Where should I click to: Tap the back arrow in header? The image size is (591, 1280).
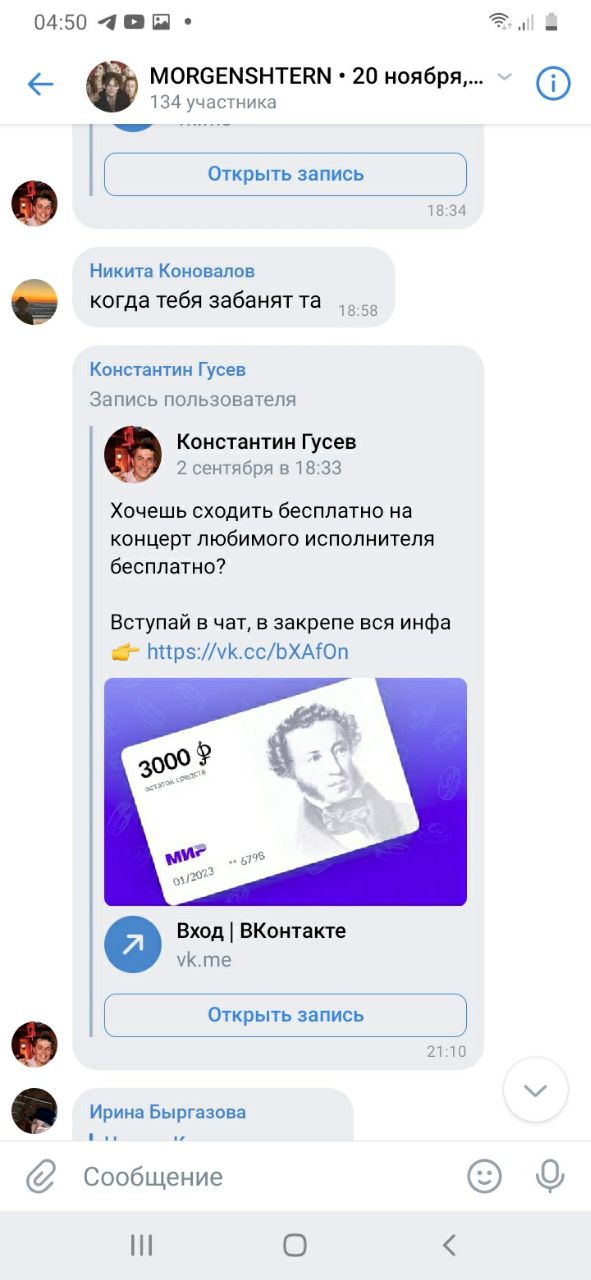point(40,84)
